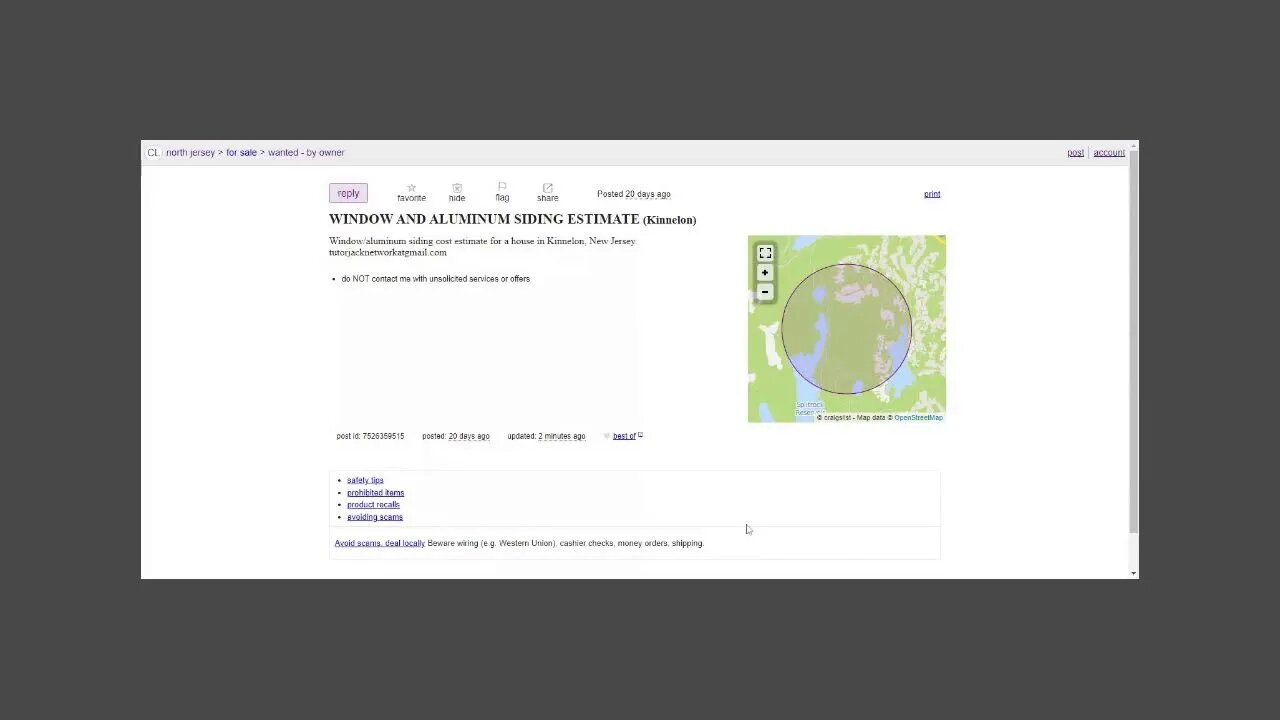Go to the for sale breadcrumb
The image size is (1280, 720).
(241, 153)
